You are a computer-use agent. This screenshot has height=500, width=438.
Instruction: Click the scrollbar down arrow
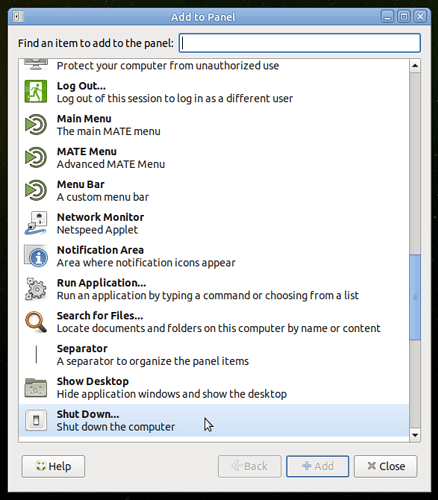coord(415,435)
